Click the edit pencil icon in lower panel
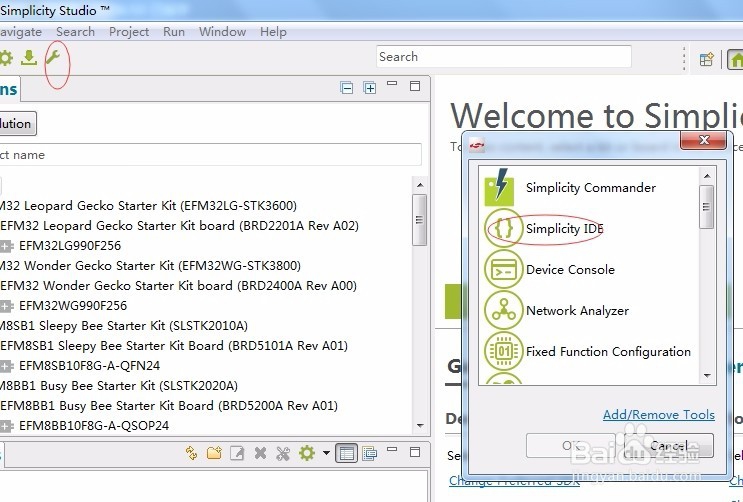This screenshot has width=743, height=502. pyautogui.click(x=237, y=453)
